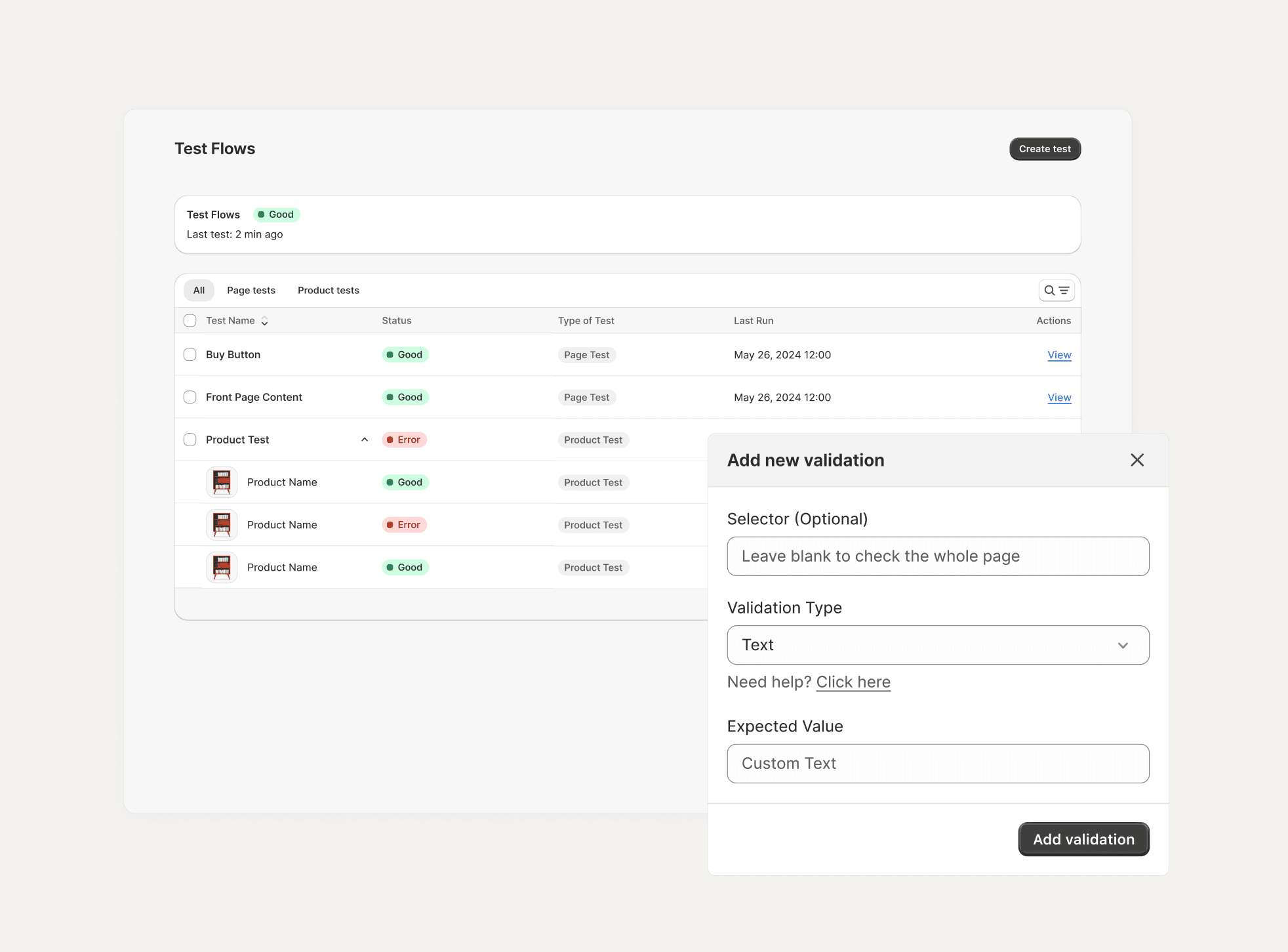Click the Error badge on Product Test row

pos(404,440)
